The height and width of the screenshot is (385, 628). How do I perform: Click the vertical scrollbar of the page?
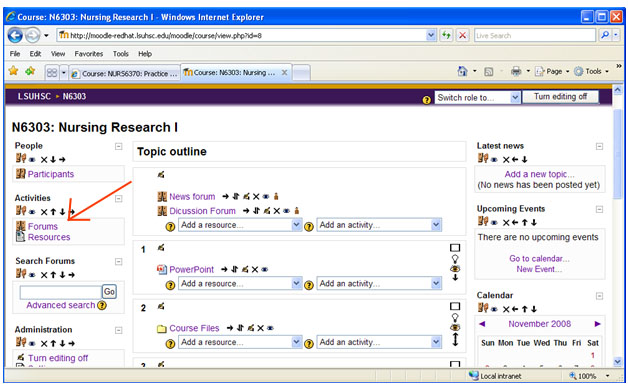click(618, 225)
